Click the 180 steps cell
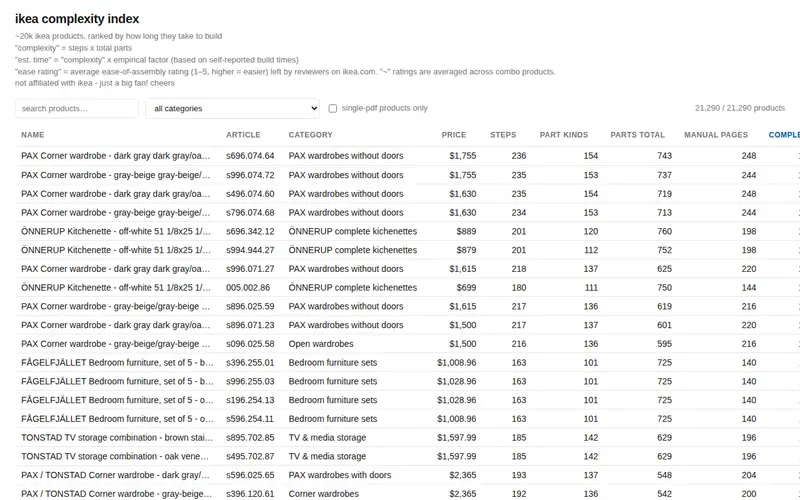800x500 pixels. click(519, 287)
